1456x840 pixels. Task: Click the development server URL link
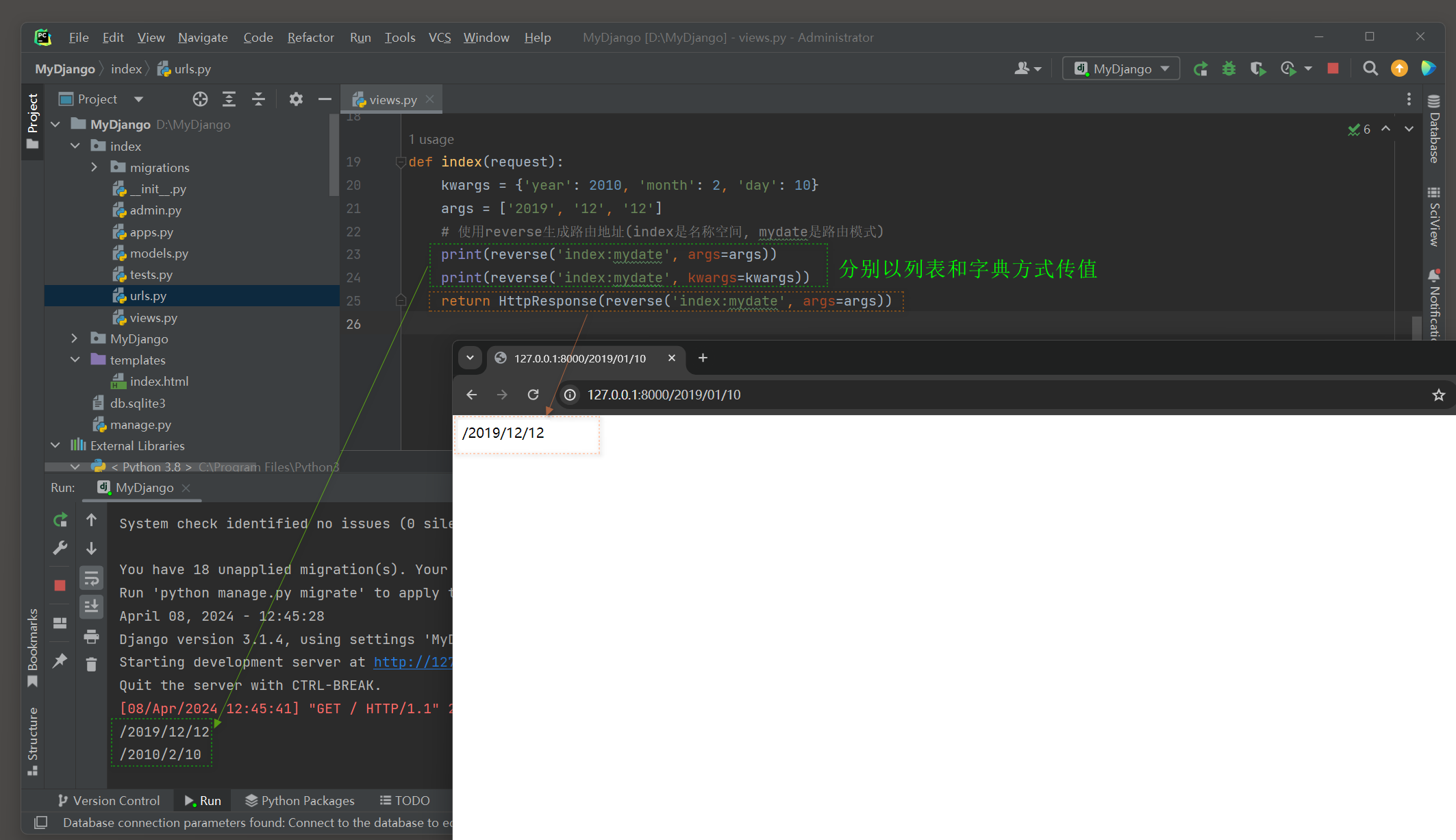pos(412,662)
